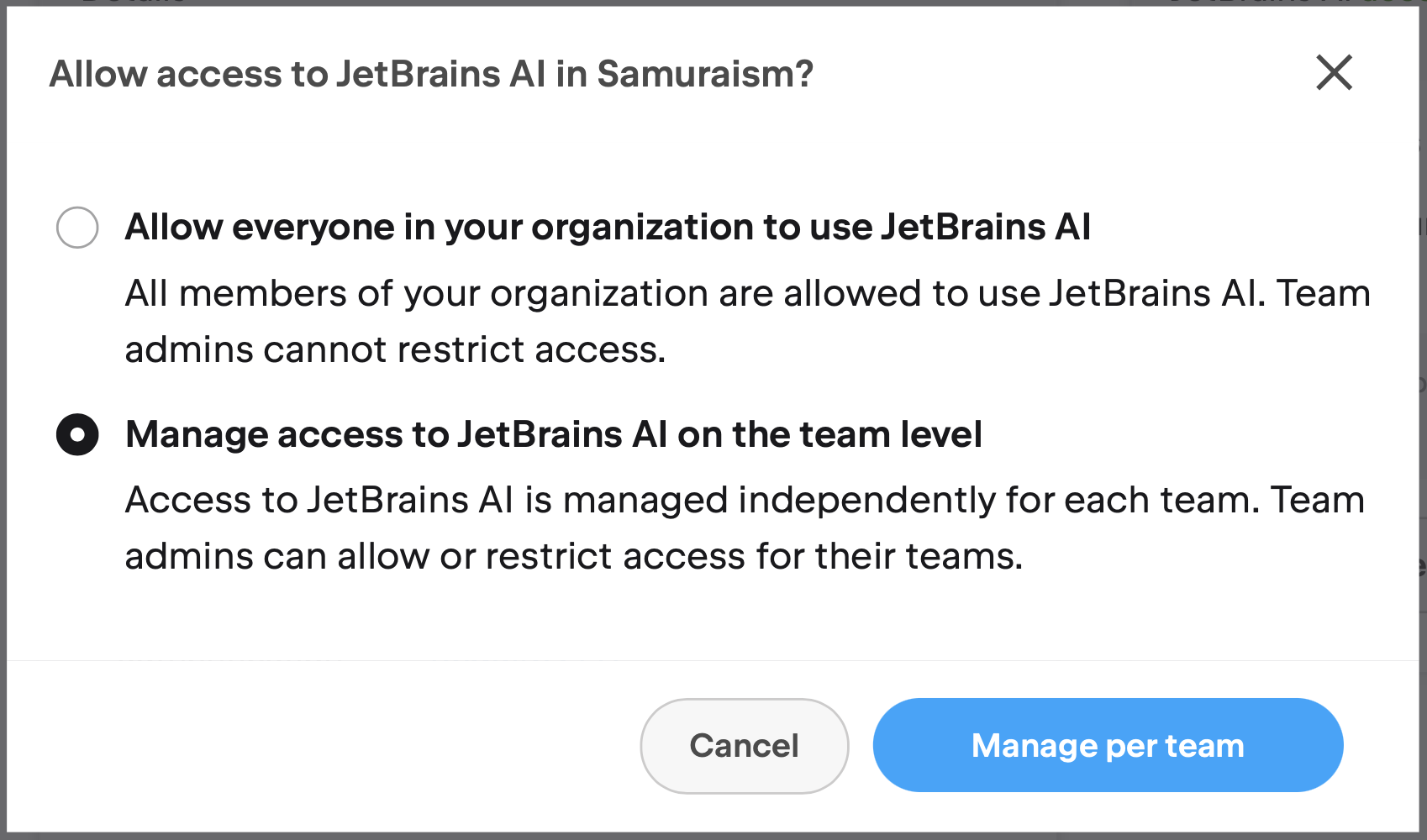The width and height of the screenshot is (1427, 840).
Task: Click the empty radio circle icon beside 'Allow everyone'
Action: tap(77, 227)
